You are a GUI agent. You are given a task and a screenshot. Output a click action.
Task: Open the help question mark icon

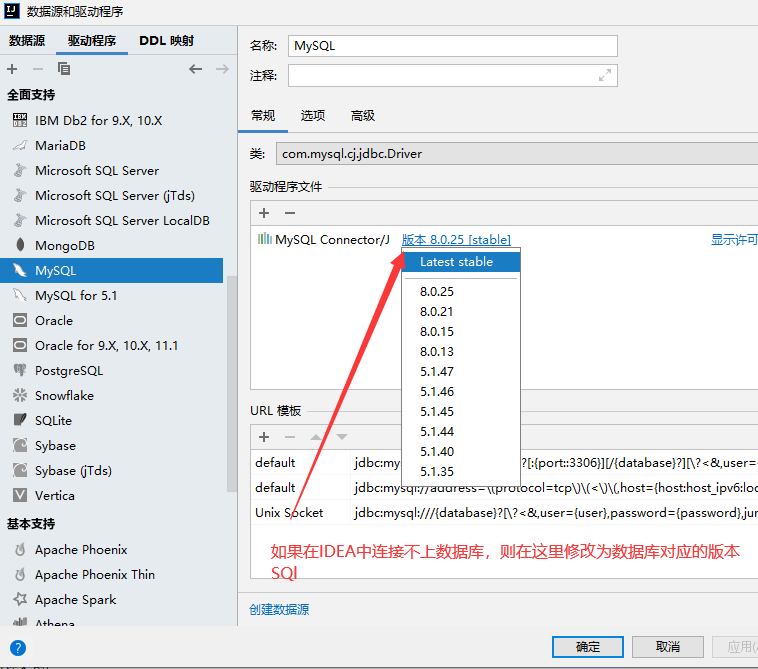(x=18, y=648)
